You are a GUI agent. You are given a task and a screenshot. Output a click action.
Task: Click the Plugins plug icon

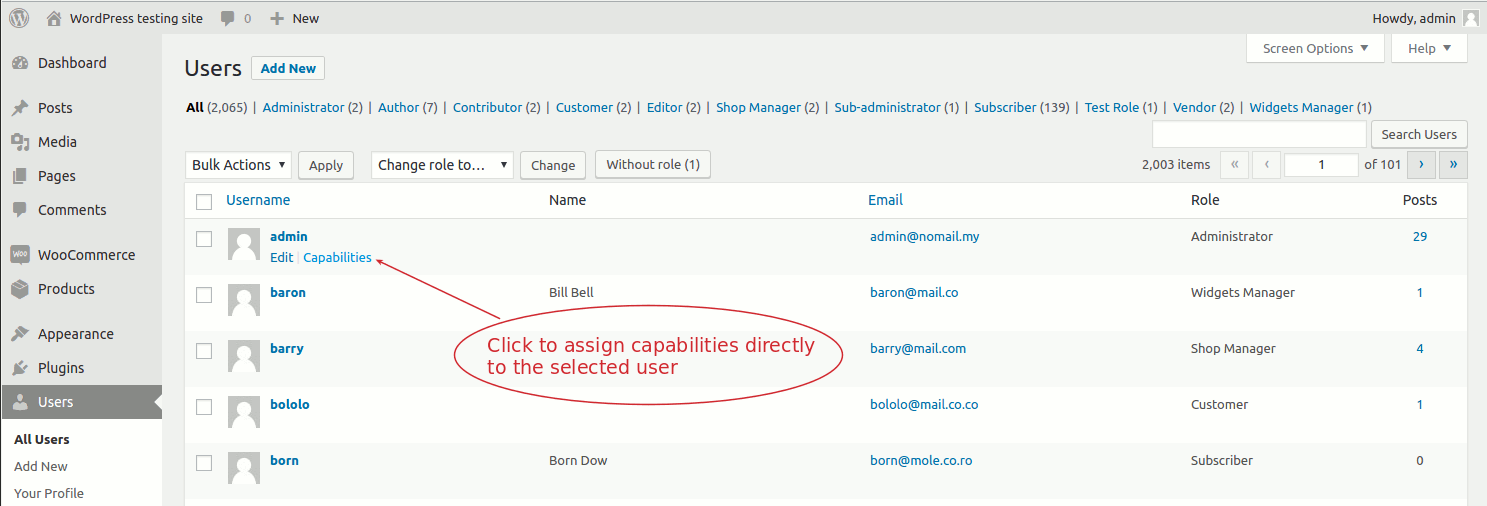(20, 368)
